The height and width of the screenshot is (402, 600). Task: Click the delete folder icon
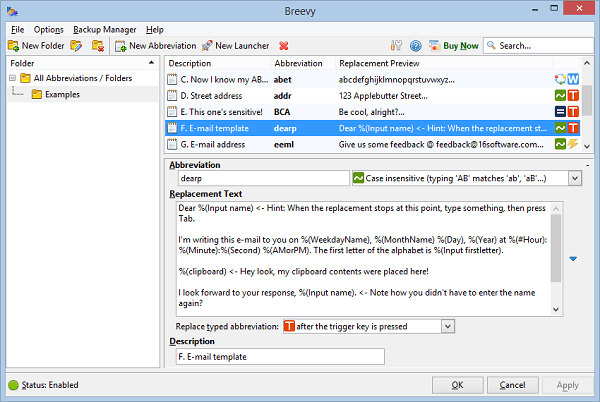pyautogui.click(x=98, y=46)
